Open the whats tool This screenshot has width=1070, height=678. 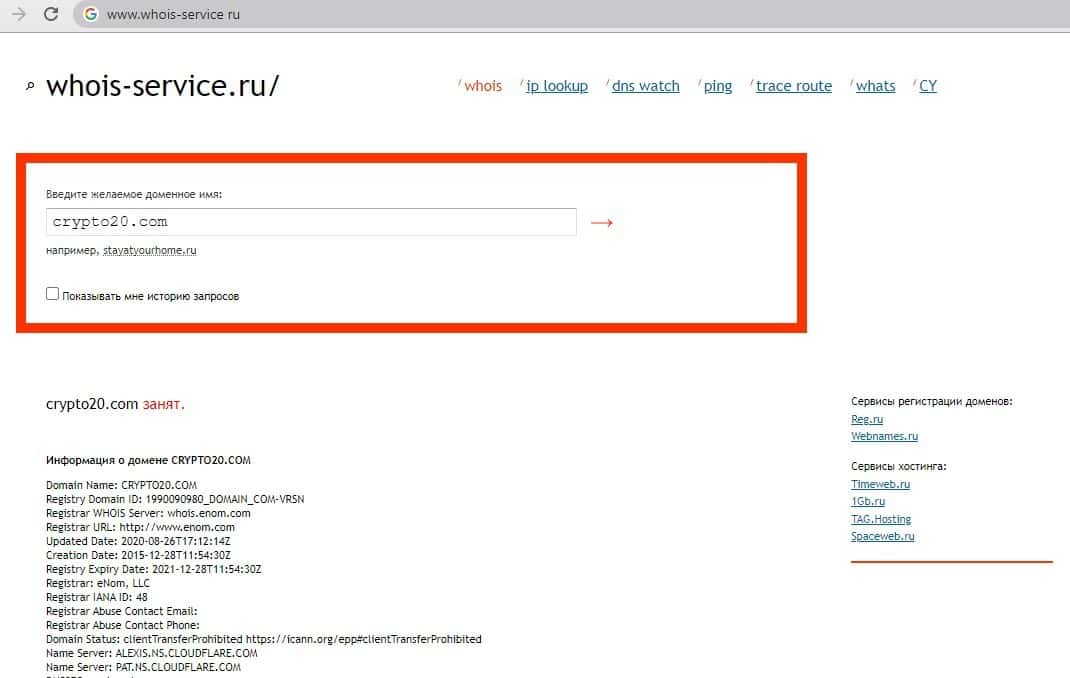coord(876,86)
